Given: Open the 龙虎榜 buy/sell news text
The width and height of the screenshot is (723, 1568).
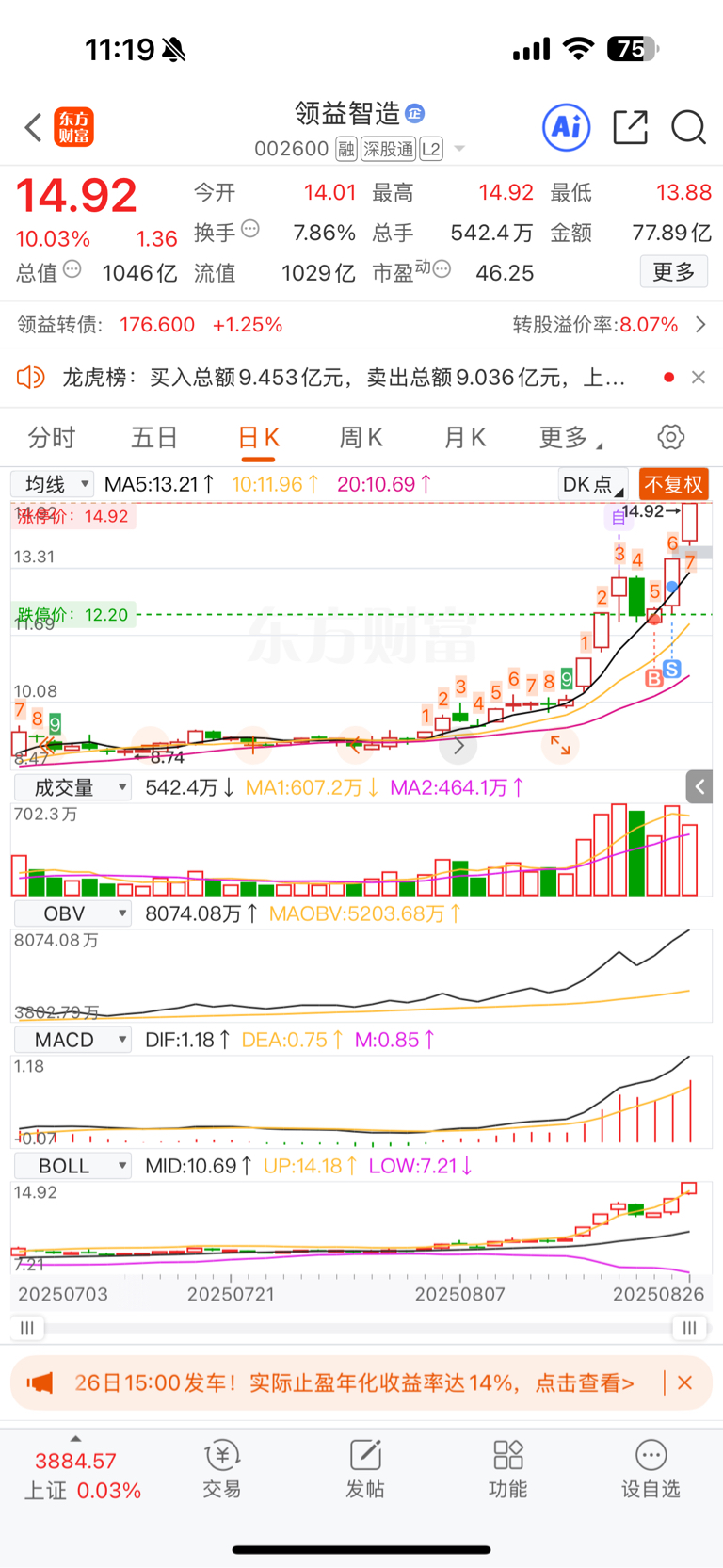Looking at the screenshot, I should coord(344,378).
